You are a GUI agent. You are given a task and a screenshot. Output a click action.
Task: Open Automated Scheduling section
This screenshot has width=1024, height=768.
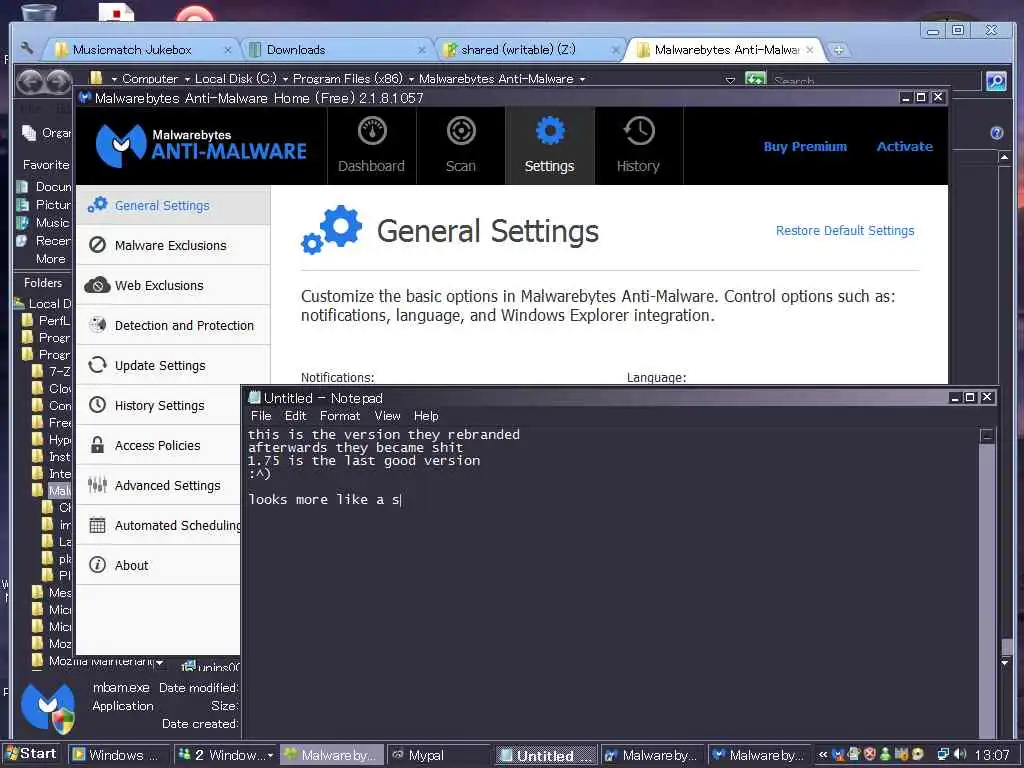[x=159, y=525]
